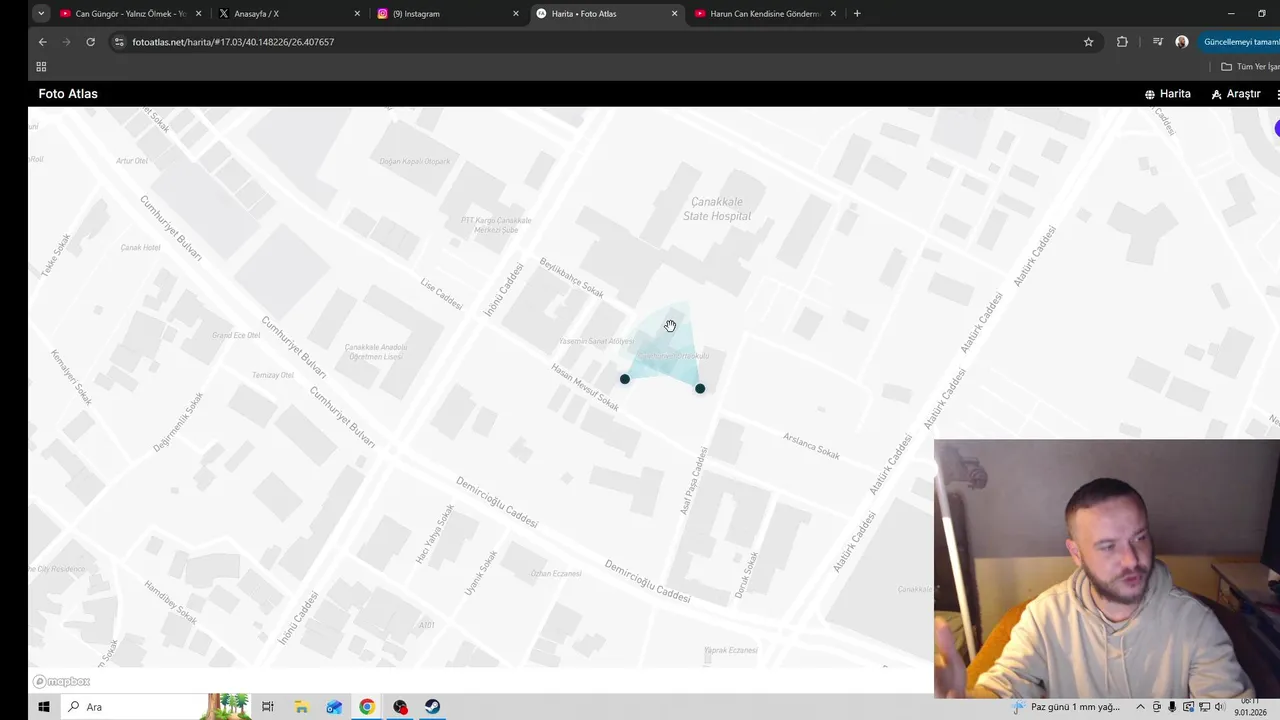This screenshot has height=720, width=1280.
Task: Click the Artur Otel map label
Action: coord(132,161)
